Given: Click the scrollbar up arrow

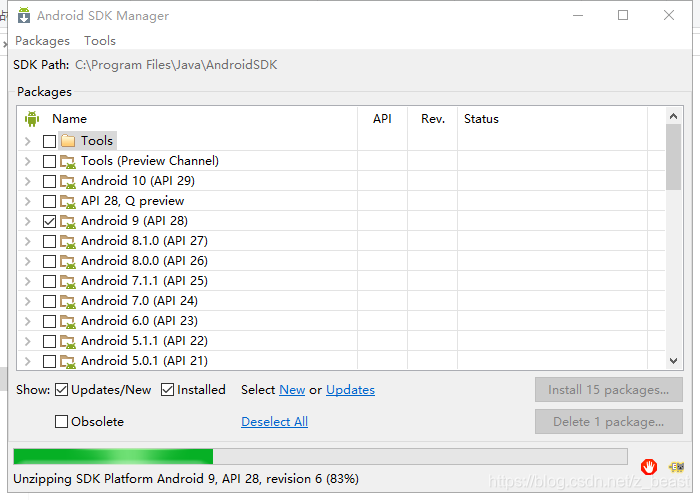Looking at the screenshot, I should [673, 116].
